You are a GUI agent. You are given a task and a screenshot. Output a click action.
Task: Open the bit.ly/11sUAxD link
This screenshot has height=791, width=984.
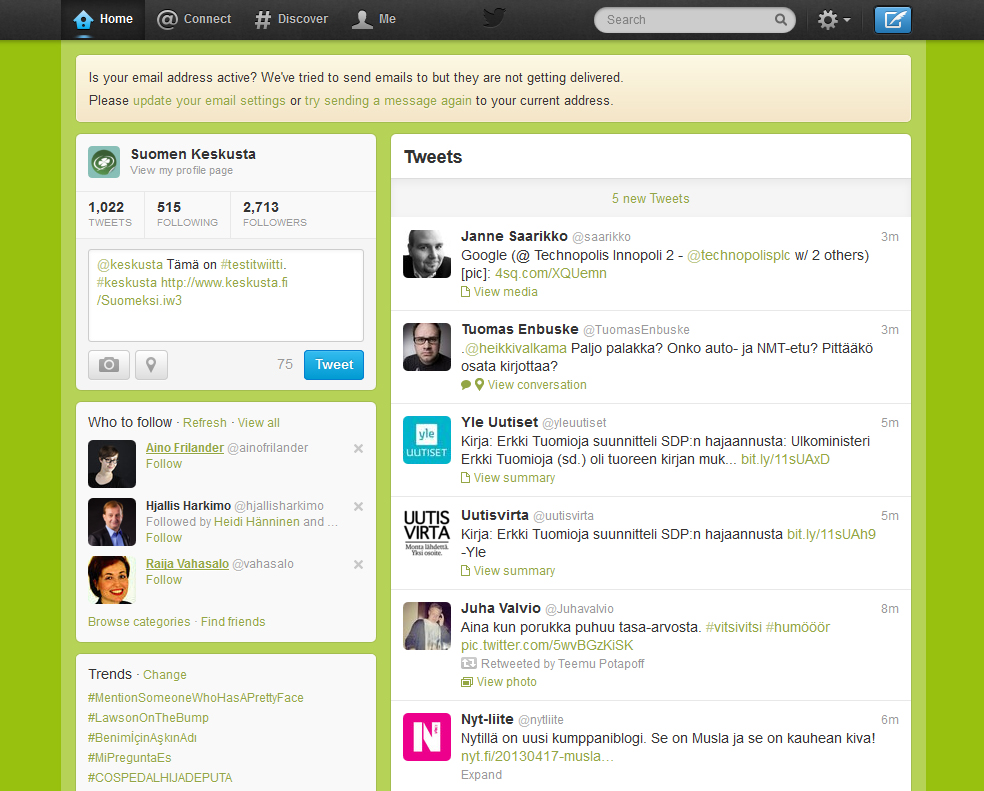point(785,459)
